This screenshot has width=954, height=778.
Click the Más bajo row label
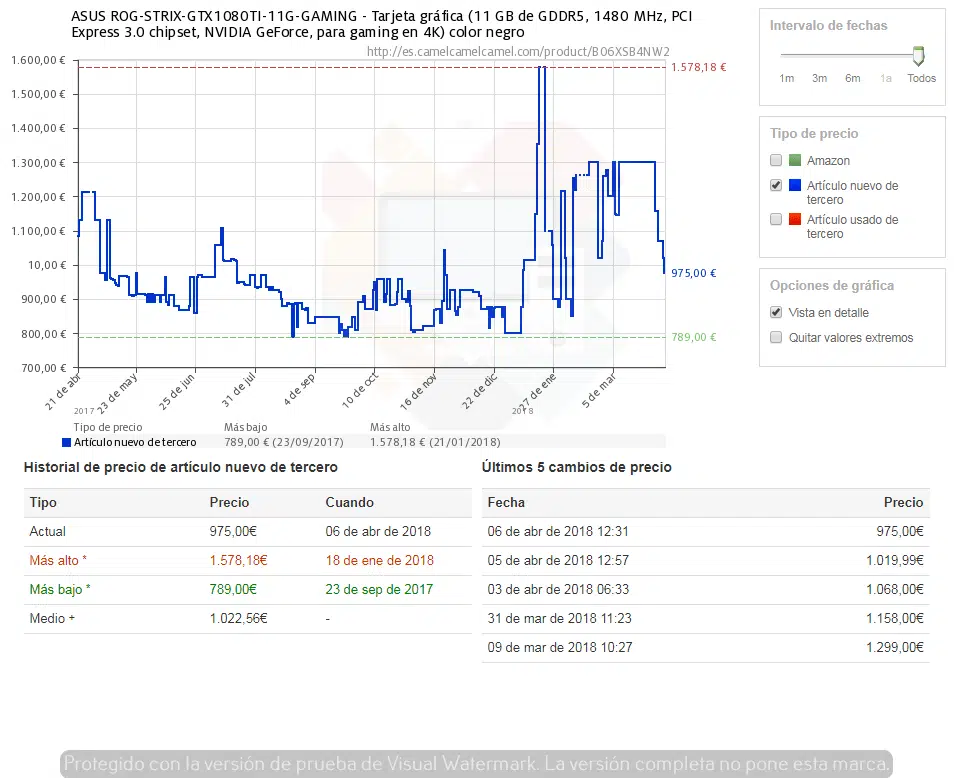coord(60,589)
